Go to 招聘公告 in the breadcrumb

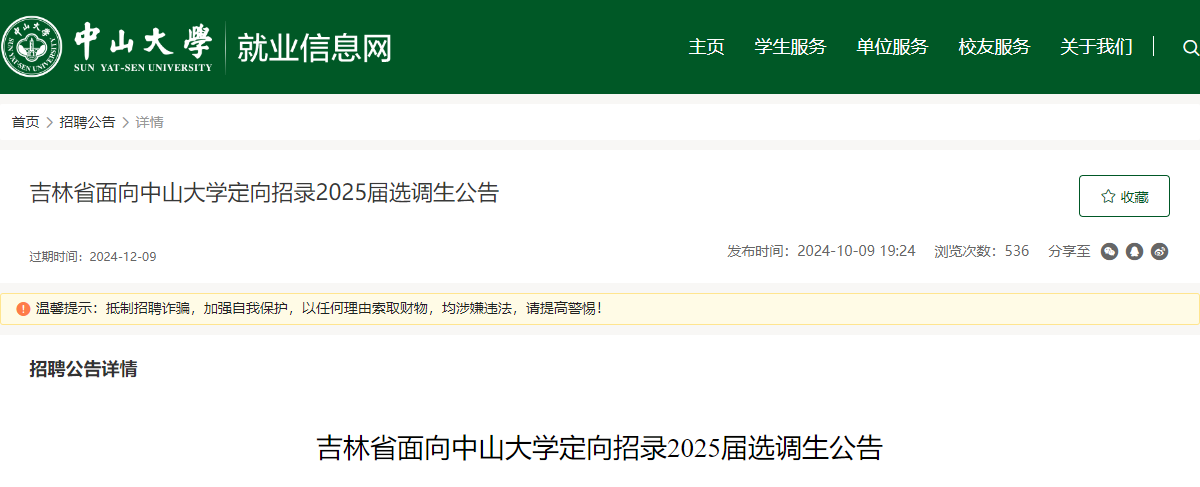click(x=87, y=122)
